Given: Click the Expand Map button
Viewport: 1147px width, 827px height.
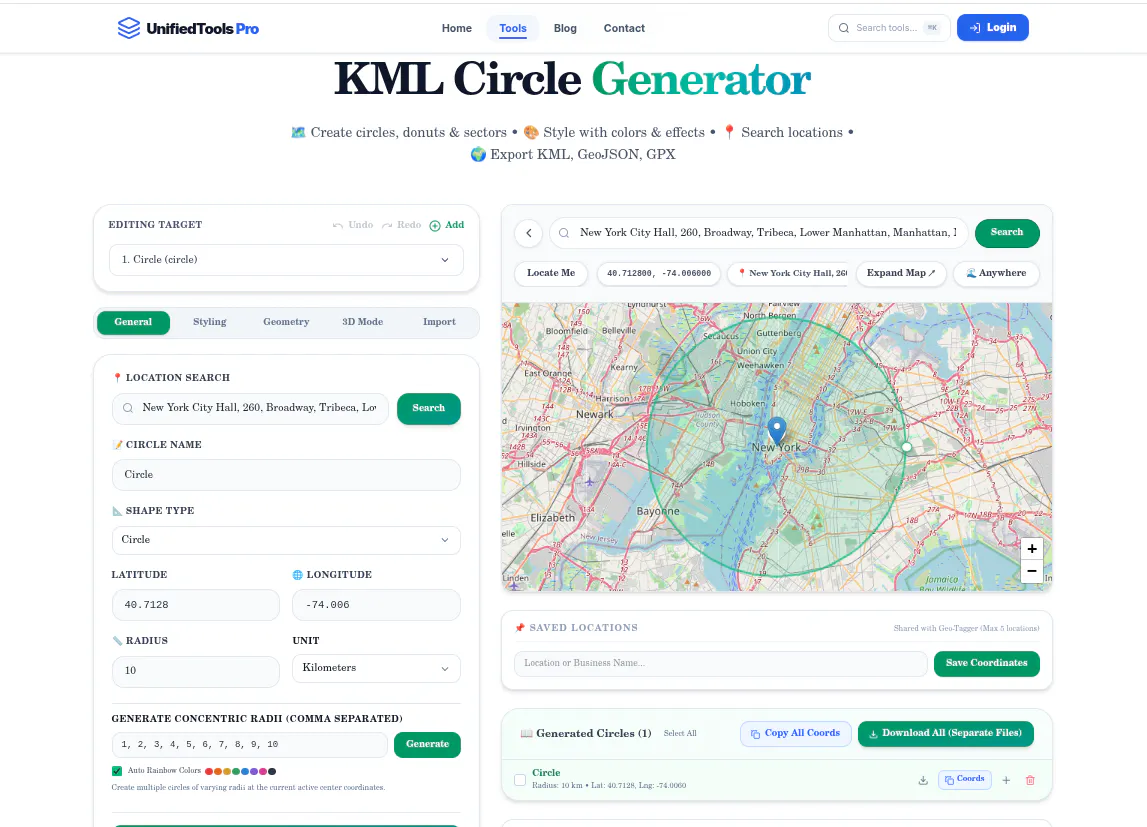Looking at the screenshot, I should coord(900,273).
